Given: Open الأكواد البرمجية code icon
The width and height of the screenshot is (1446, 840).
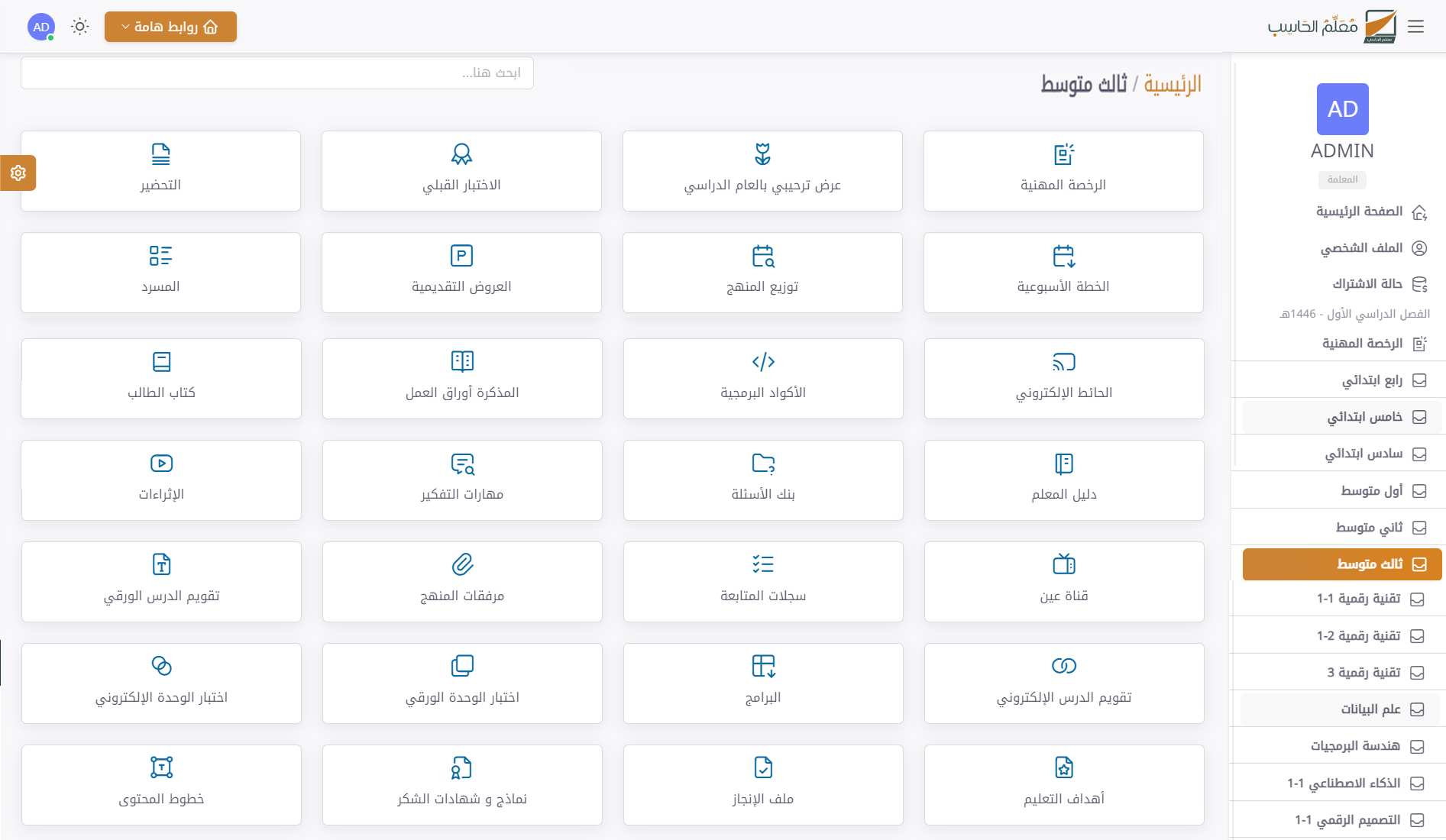Looking at the screenshot, I should [763, 362].
